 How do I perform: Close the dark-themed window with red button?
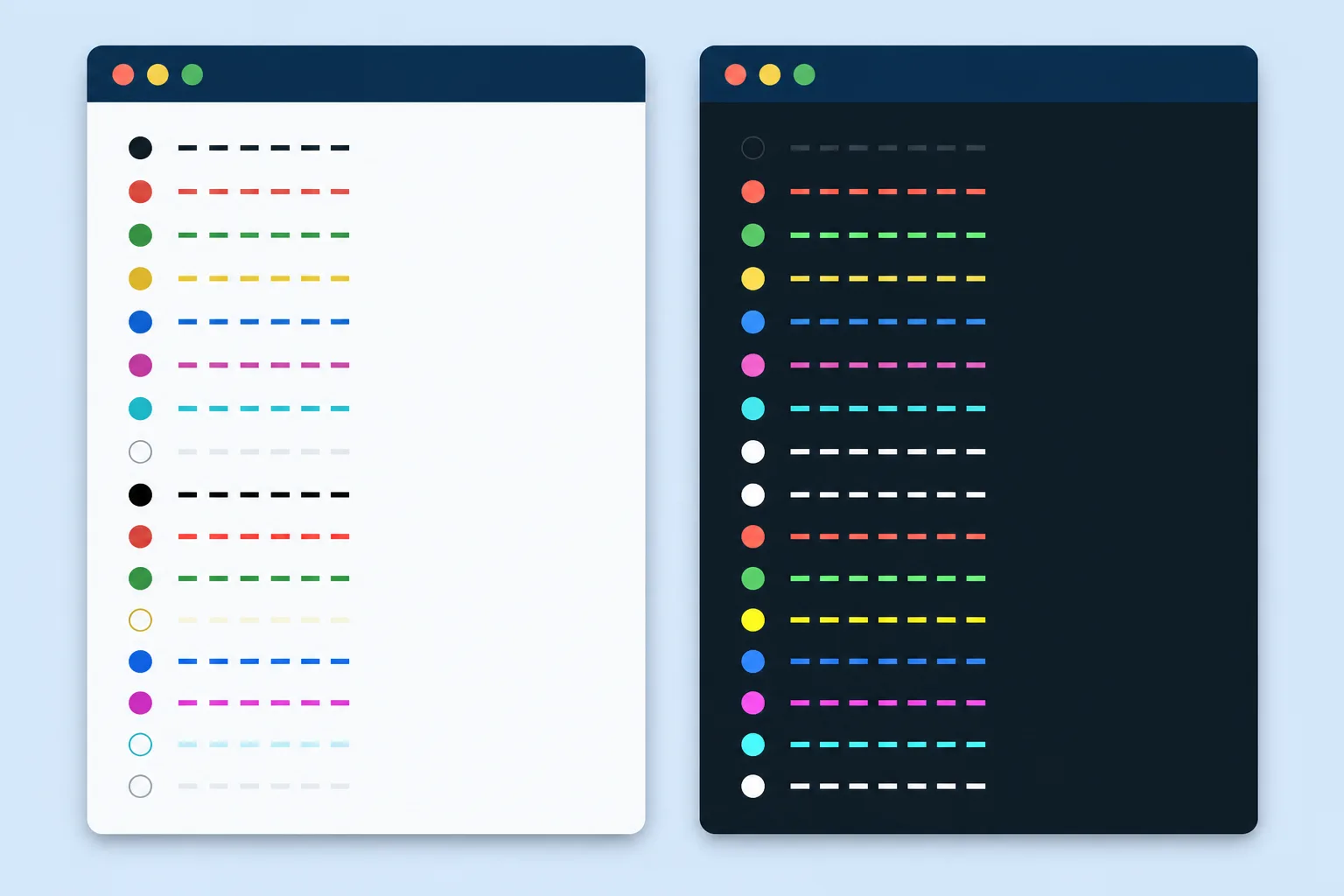pyautogui.click(x=736, y=74)
